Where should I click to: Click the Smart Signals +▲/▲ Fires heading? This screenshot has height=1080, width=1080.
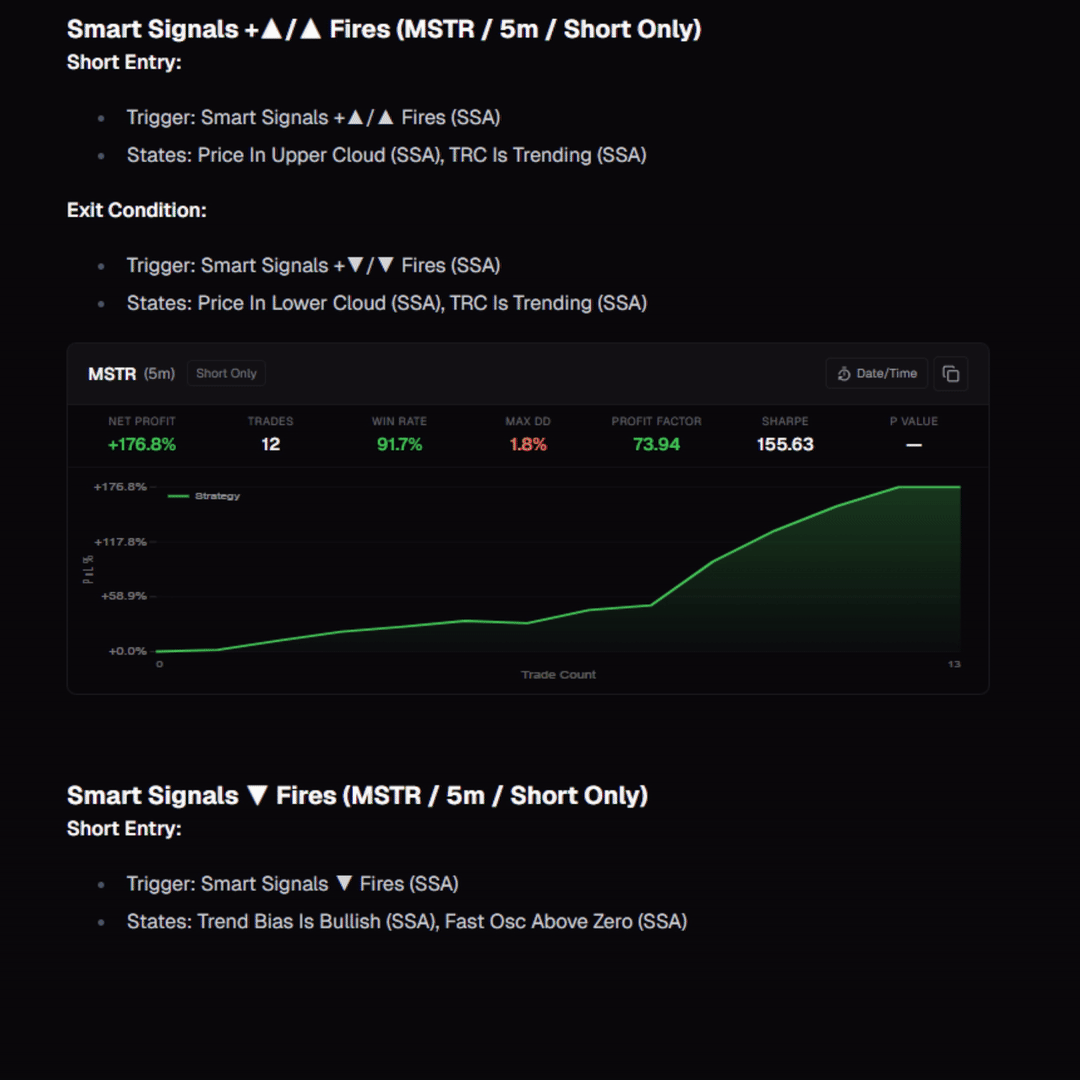click(384, 30)
